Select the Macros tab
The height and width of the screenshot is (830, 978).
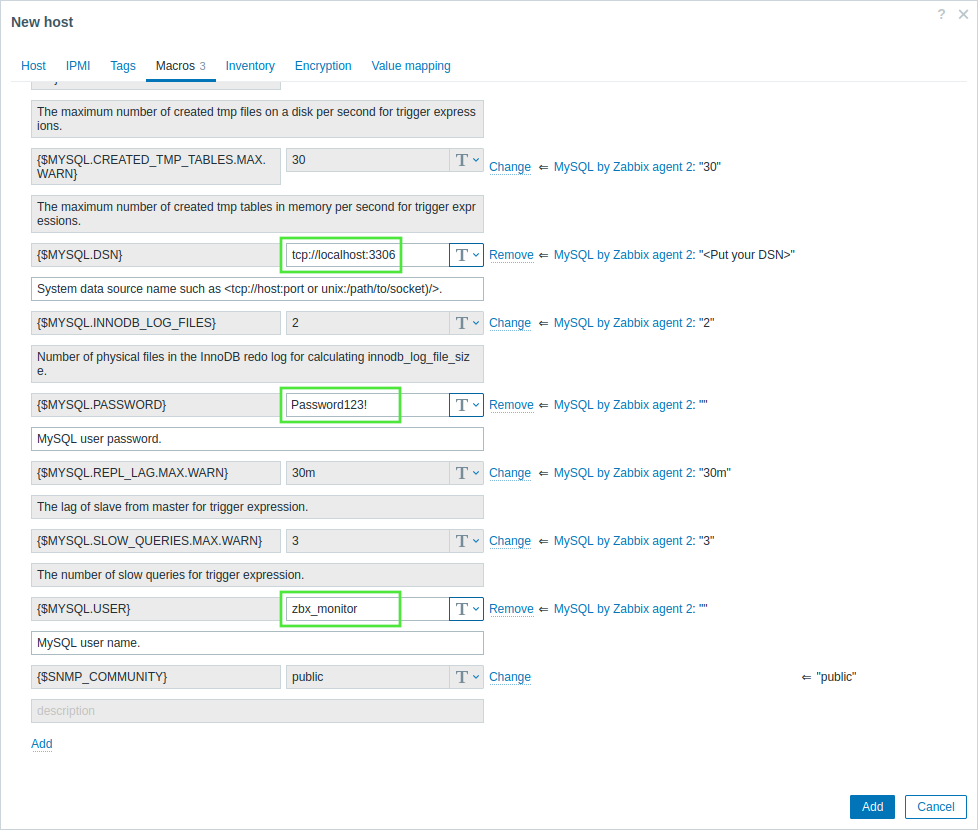180,65
